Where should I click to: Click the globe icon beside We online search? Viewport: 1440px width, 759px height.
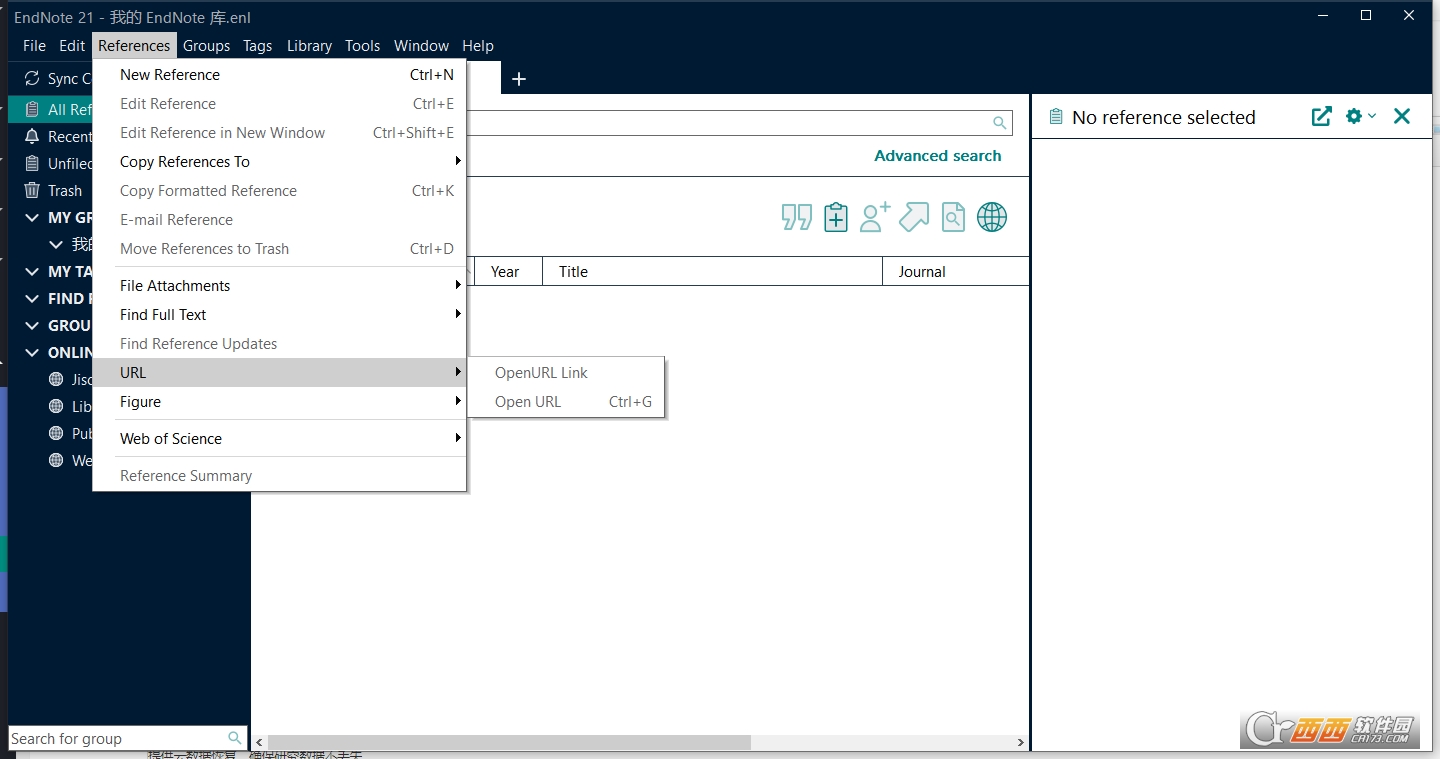(x=57, y=461)
